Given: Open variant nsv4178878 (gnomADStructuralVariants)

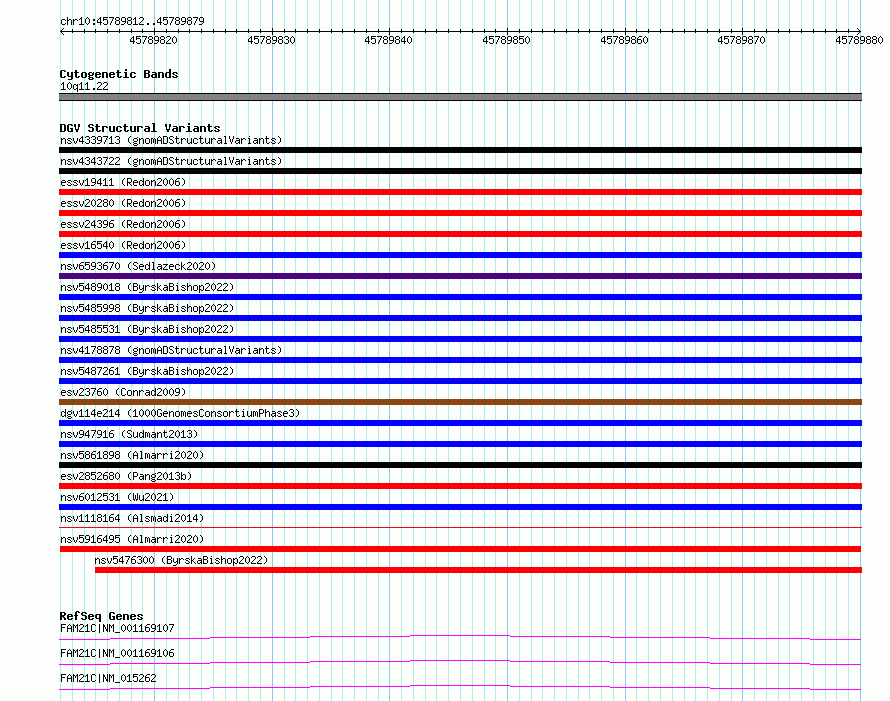Looking at the screenshot, I should (x=171, y=350).
